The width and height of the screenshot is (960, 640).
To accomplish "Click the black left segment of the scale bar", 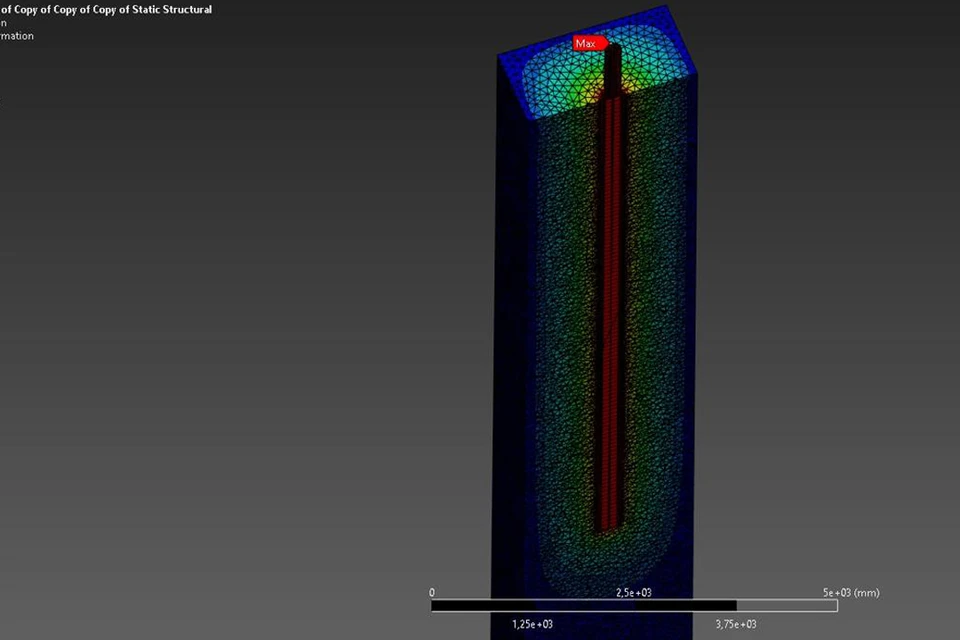I will tap(480, 606).
